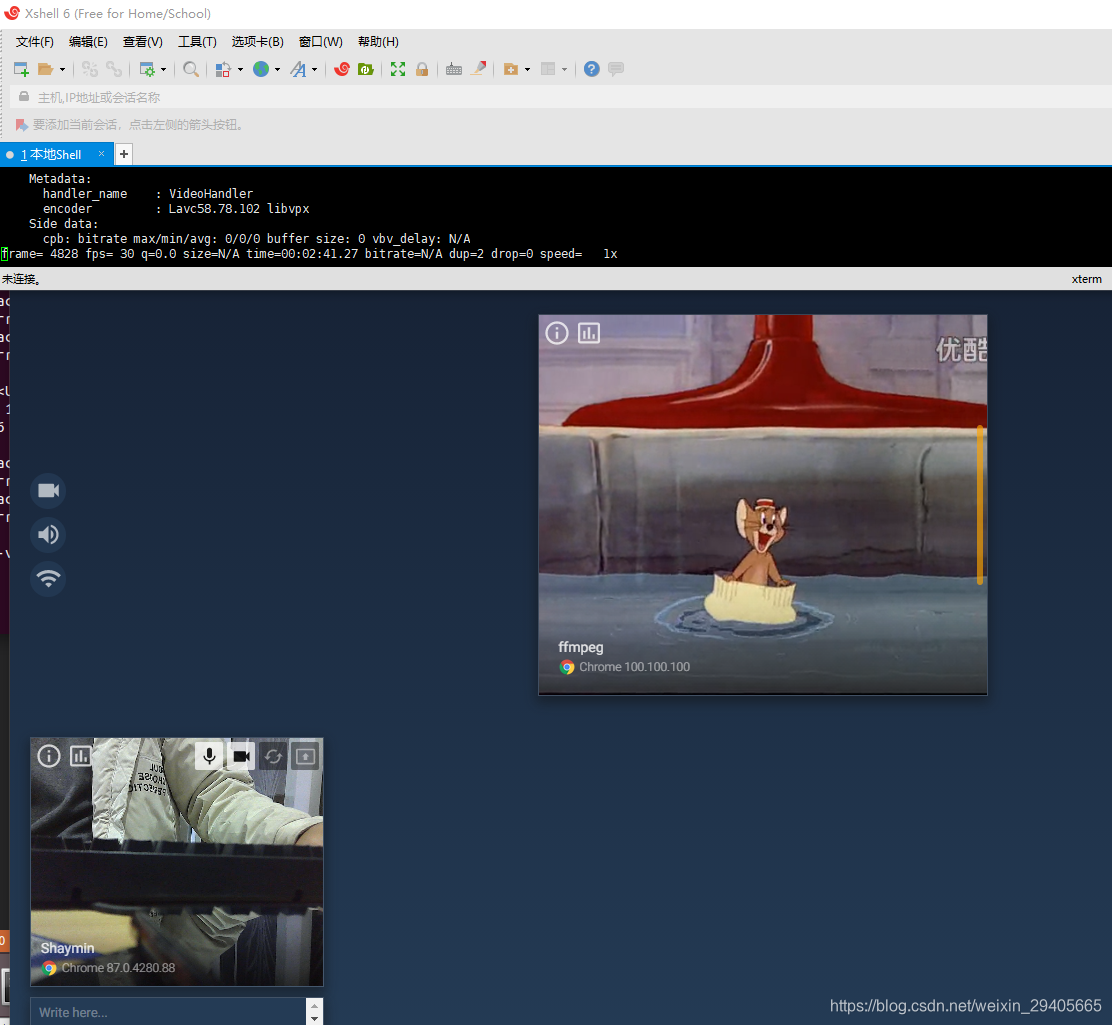Expand the font dropdown arrow

click(315, 70)
